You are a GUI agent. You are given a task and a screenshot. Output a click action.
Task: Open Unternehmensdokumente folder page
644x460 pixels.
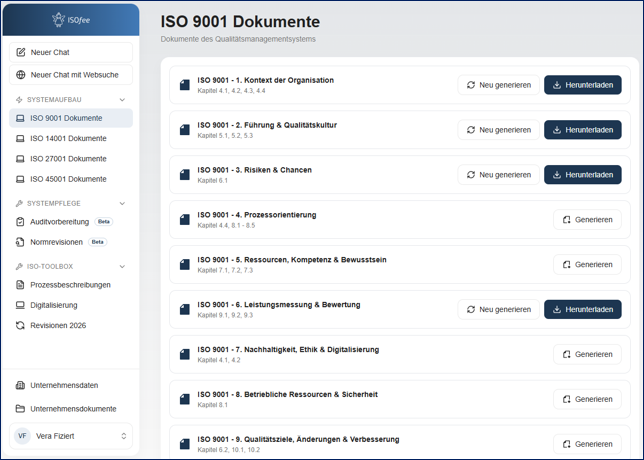click(x=71, y=409)
